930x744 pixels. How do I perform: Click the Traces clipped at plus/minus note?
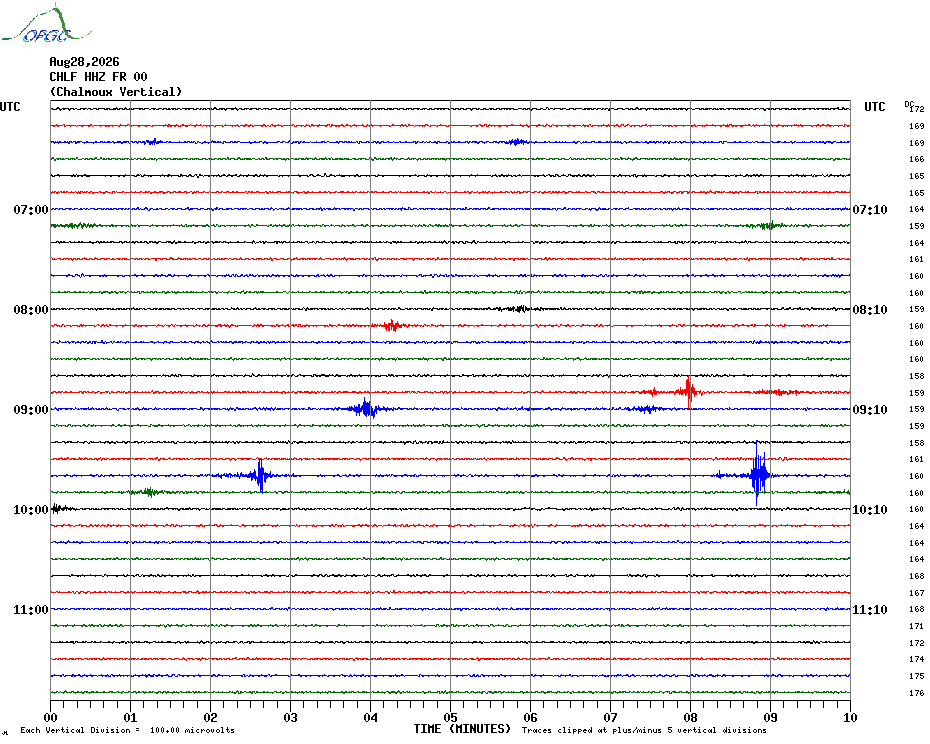click(644, 730)
